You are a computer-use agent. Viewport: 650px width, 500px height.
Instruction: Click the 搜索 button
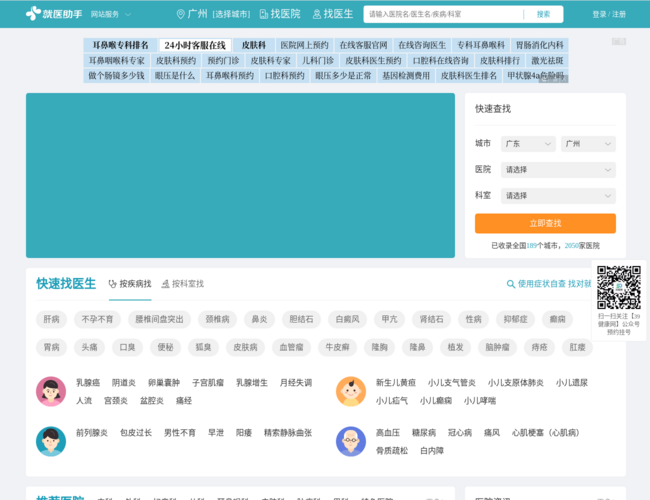pyautogui.click(x=543, y=14)
